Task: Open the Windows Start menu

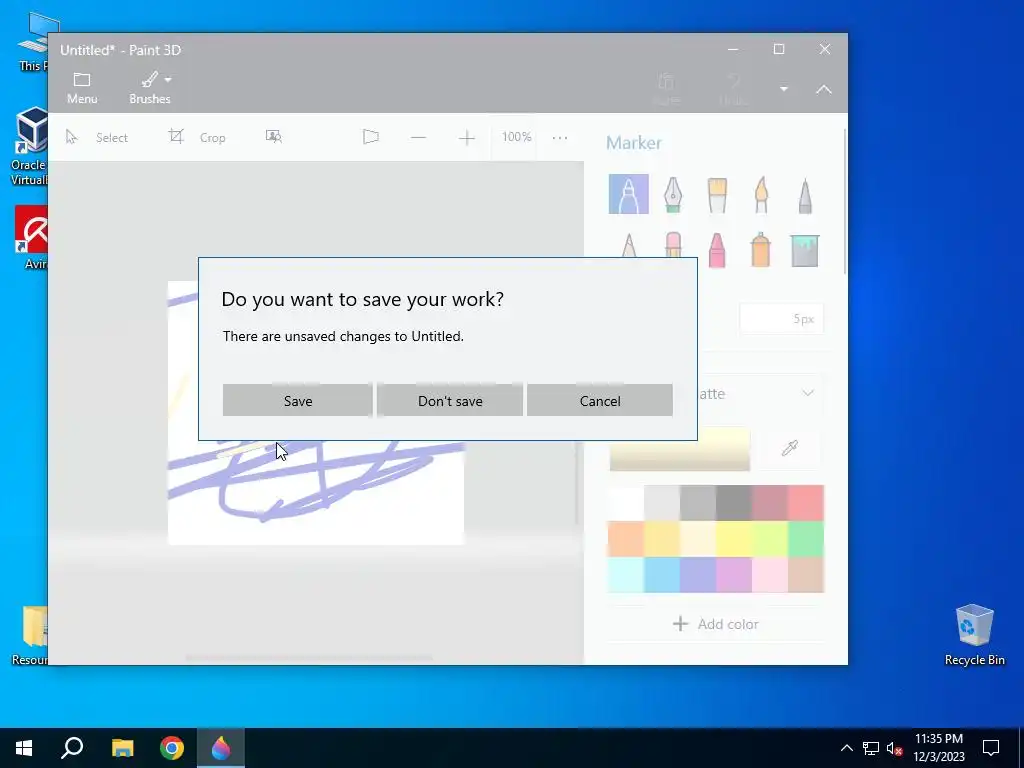Action: pyautogui.click(x=24, y=748)
